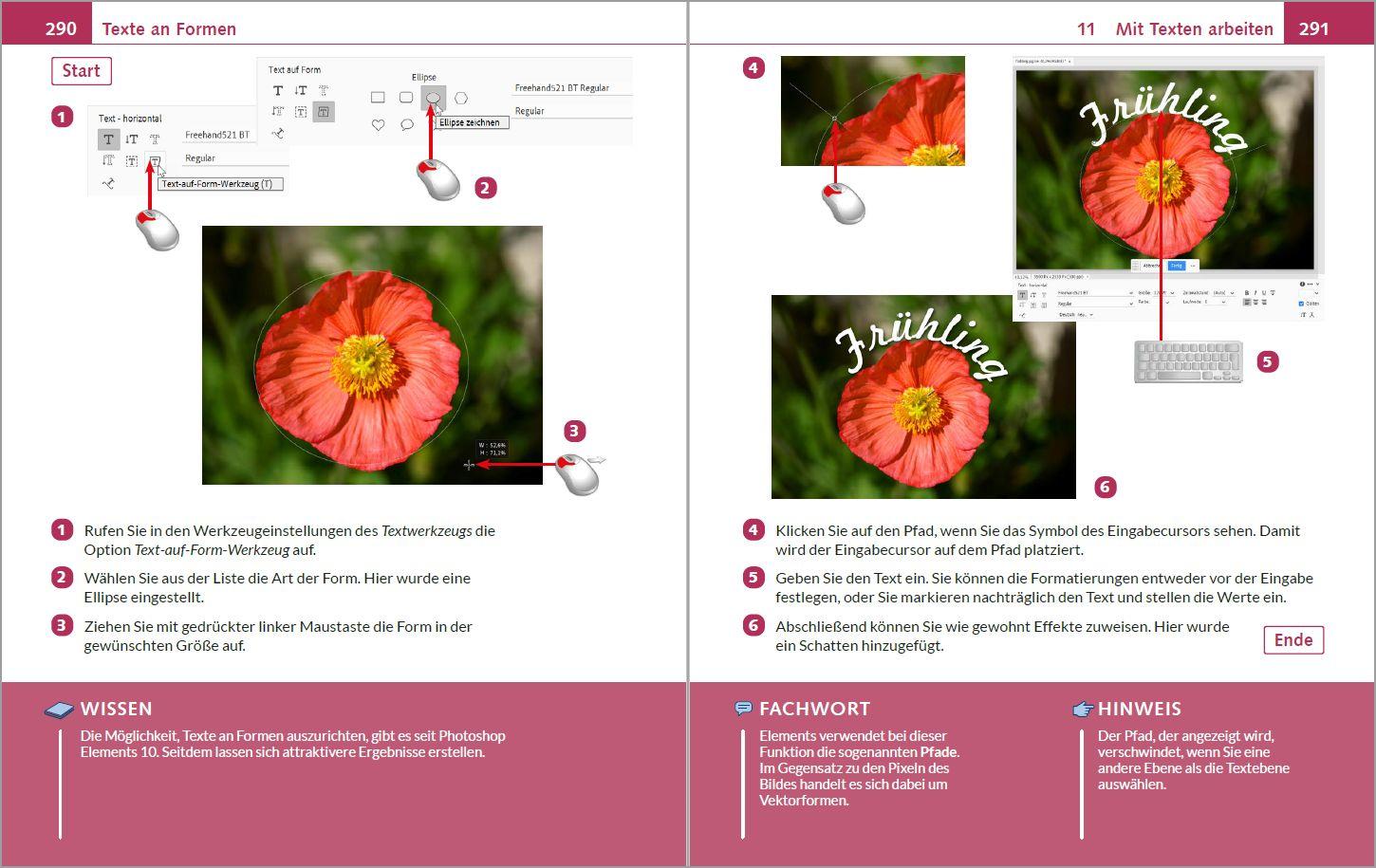Pick the speech bubble shape
This screenshot has width=1376, height=868.
point(405,122)
